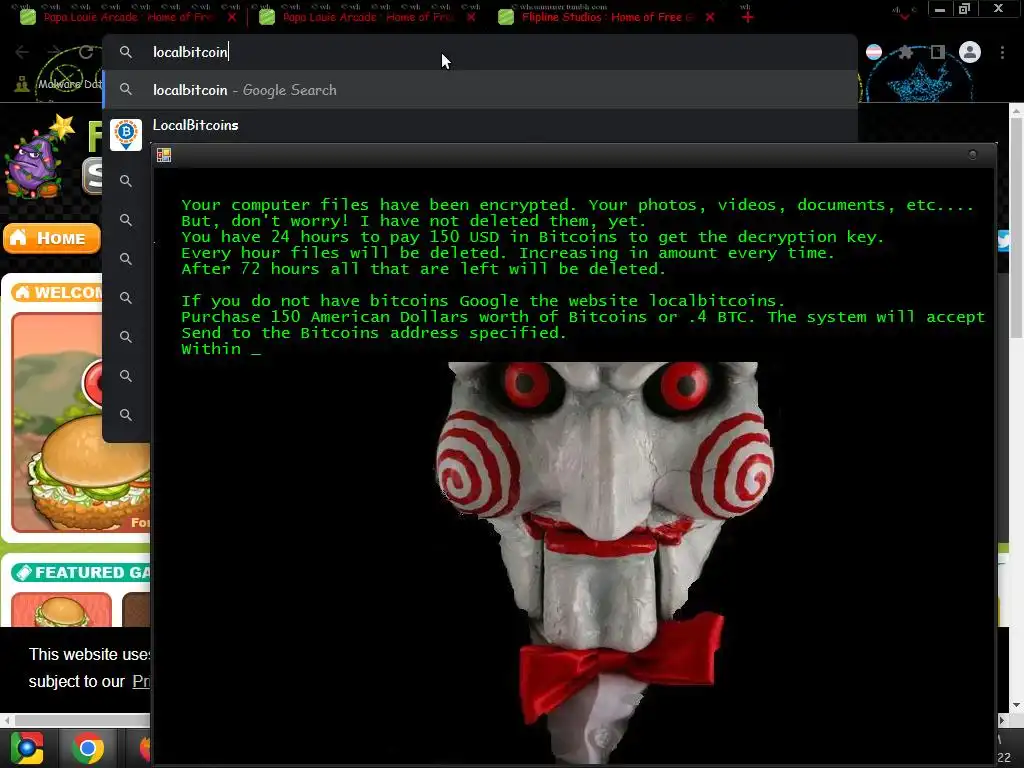Open the burger game thumbnail under Welcome
The height and width of the screenshot is (768, 1024).
[81, 422]
